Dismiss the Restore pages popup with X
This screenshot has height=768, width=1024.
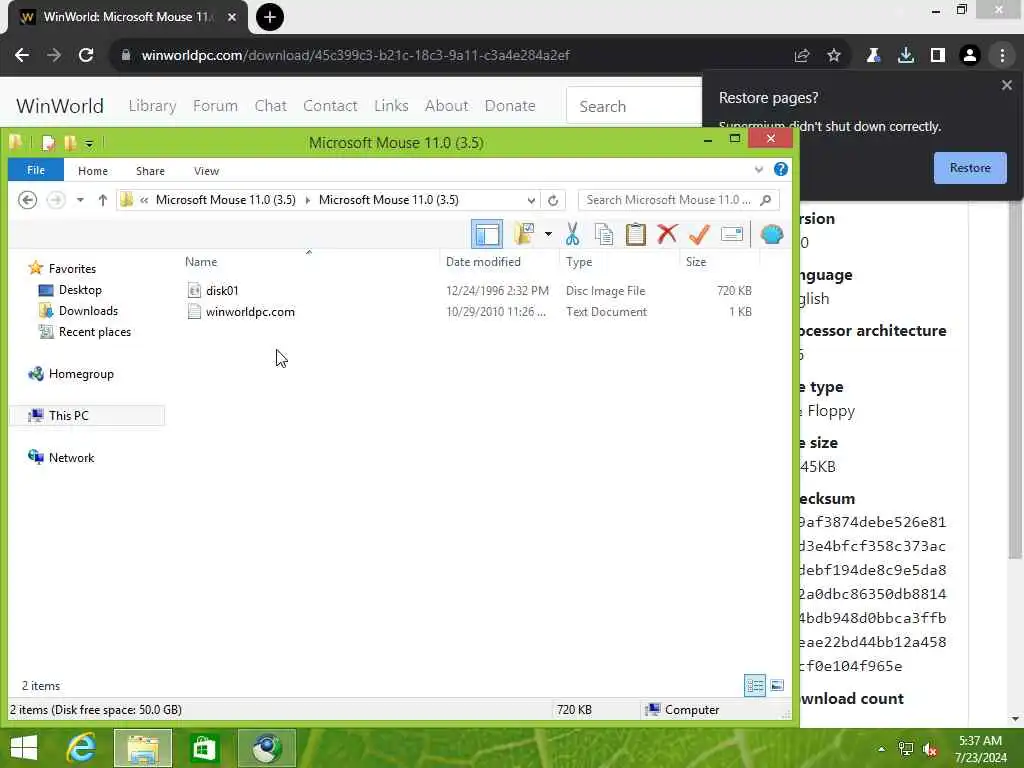(x=1006, y=85)
